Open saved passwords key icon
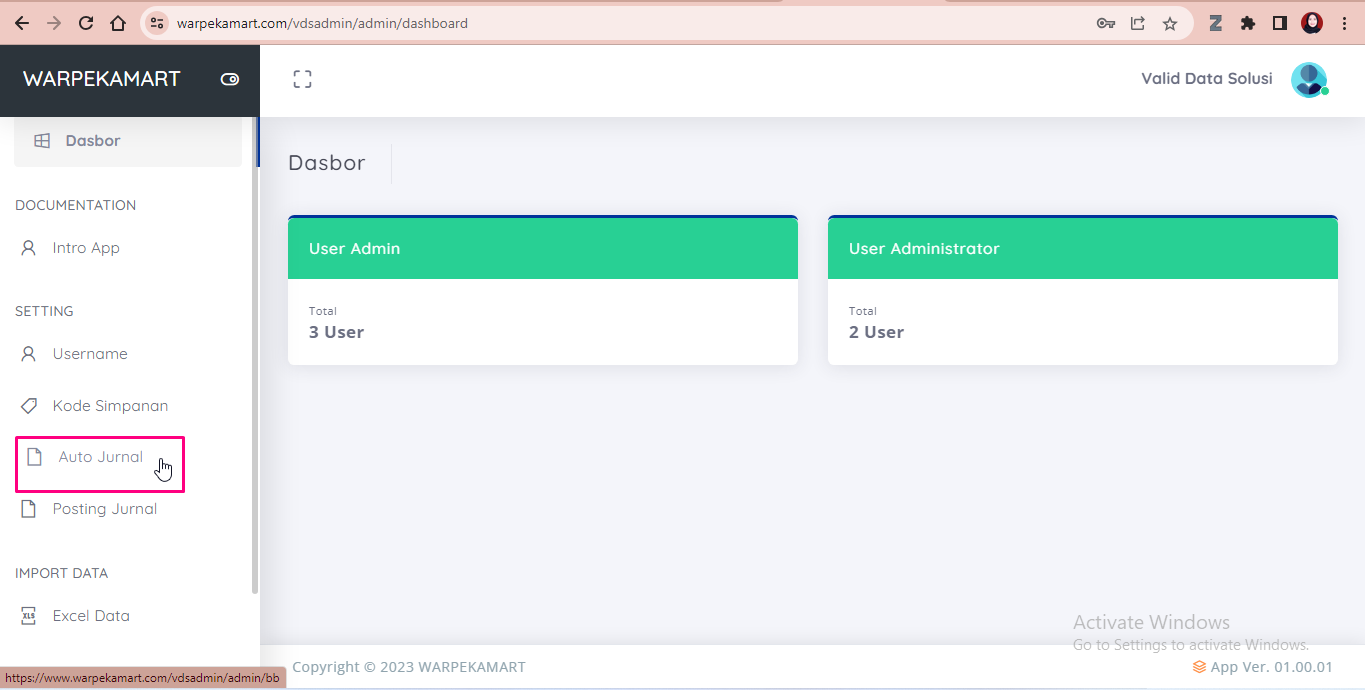 pos(1105,23)
